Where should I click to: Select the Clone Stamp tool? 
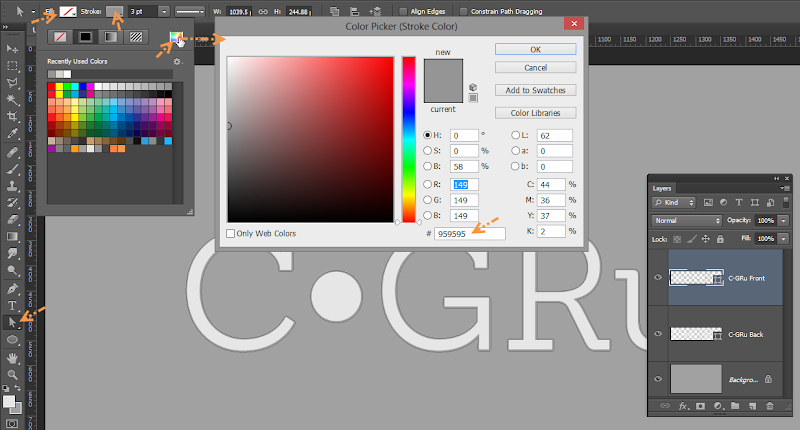(12, 186)
